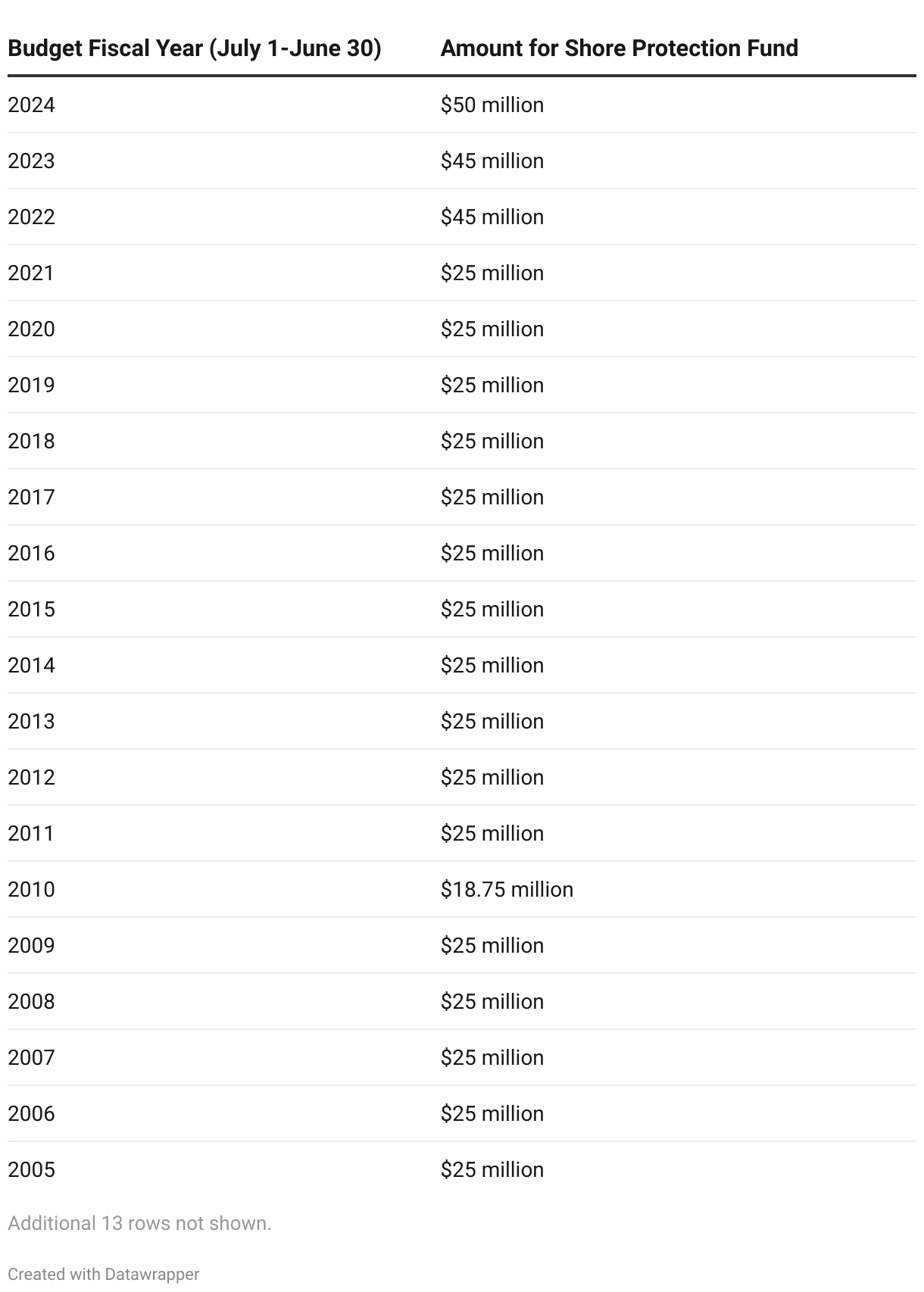Image resolution: width=924 pixels, height=1292 pixels.
Task: Click the Additional 13 rows not shown text
Action: [139, 1223]
